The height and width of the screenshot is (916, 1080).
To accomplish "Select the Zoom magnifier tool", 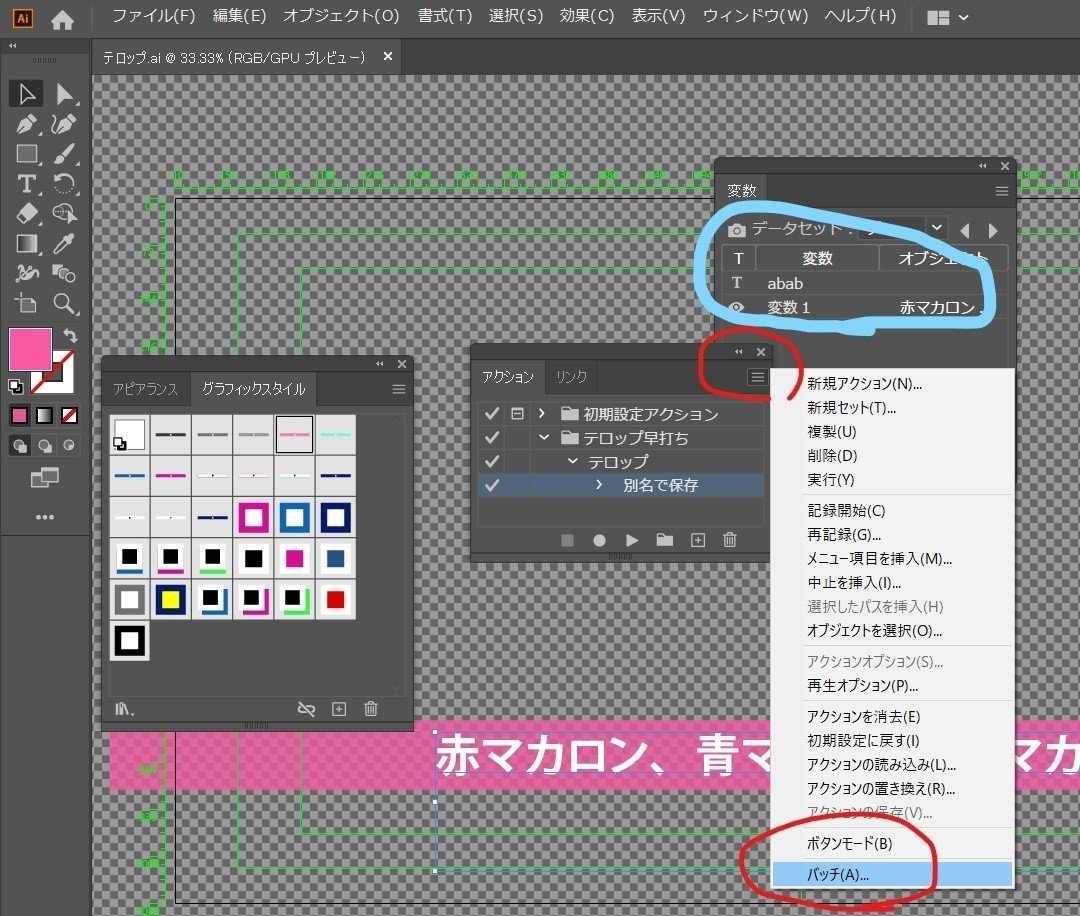I will [64, 304].
